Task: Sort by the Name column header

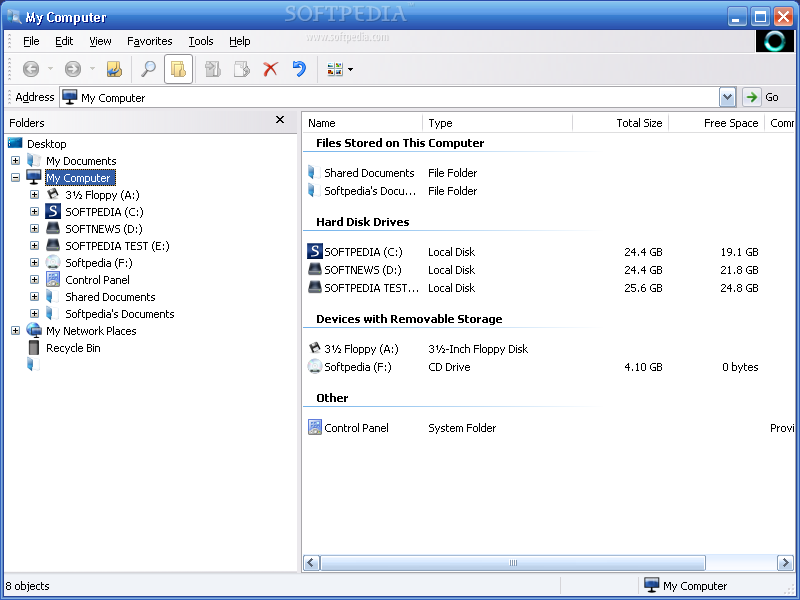Action: pos(363,123)
